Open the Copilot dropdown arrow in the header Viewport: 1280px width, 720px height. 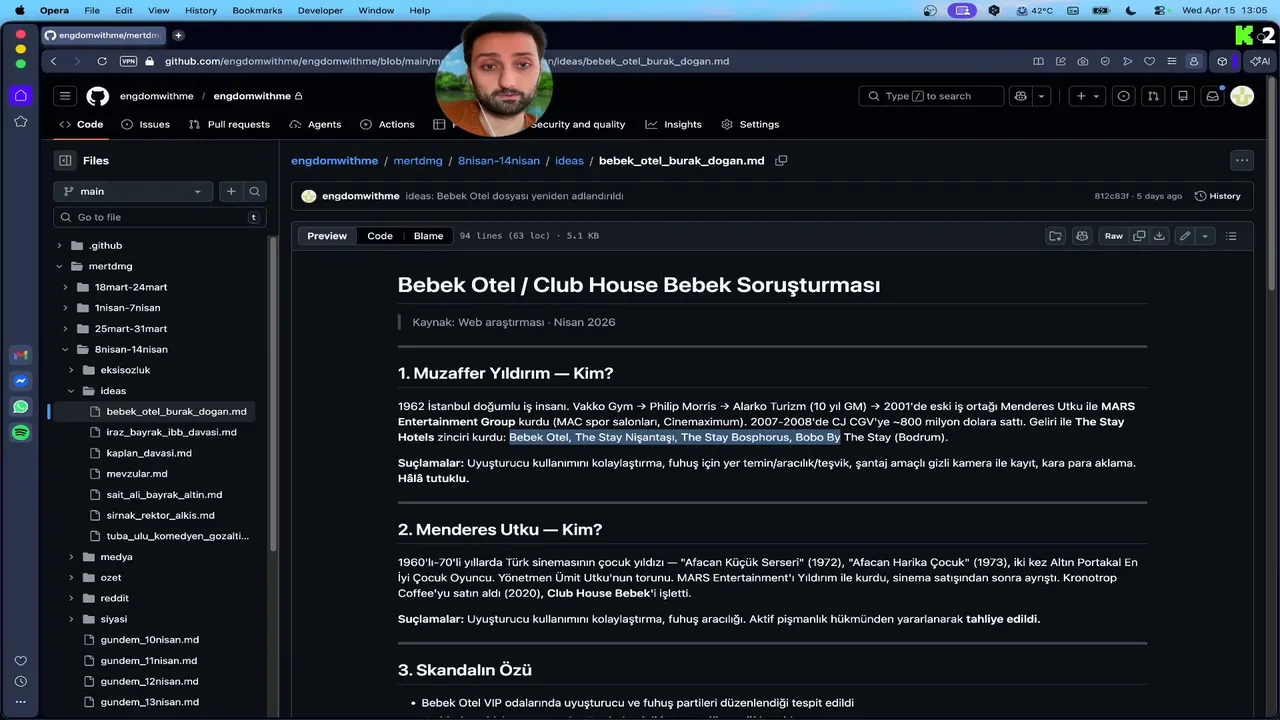point(1042,96)
